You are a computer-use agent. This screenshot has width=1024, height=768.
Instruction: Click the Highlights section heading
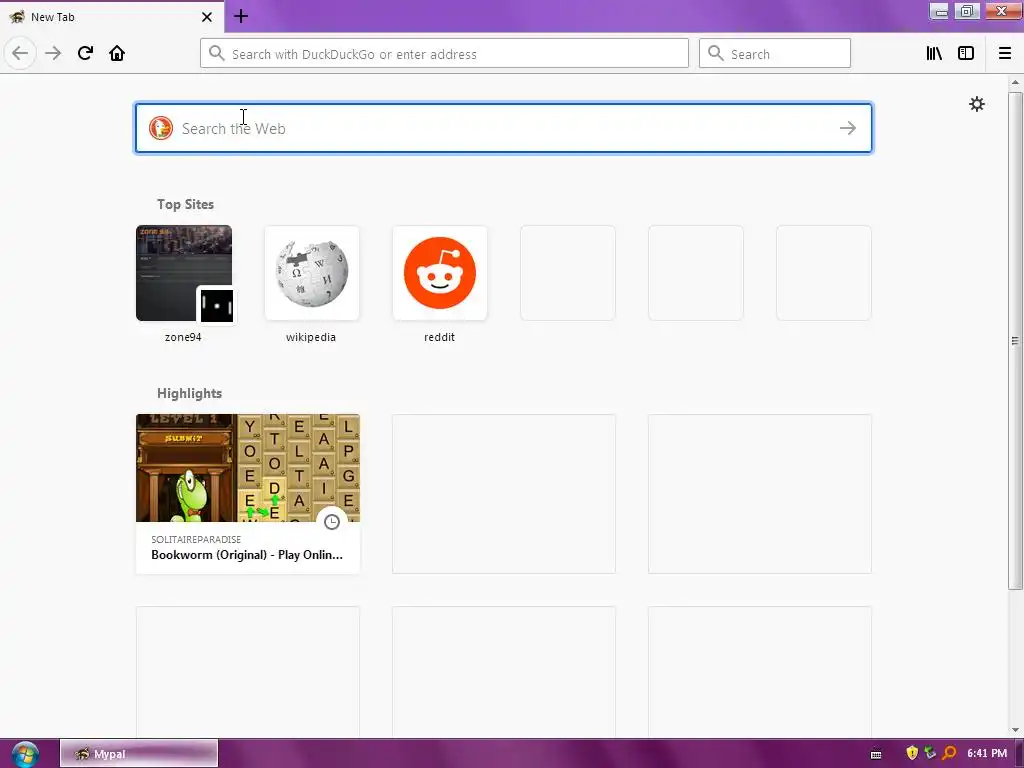click(189, 393)
